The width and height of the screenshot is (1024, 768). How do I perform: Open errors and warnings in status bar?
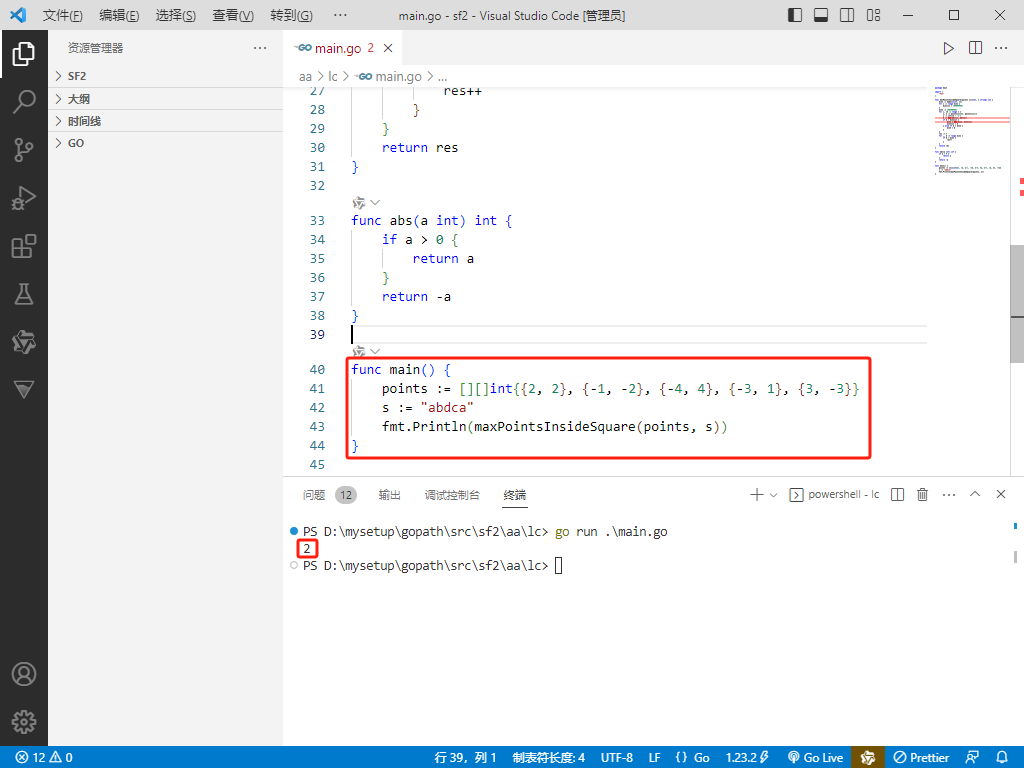pos(44,758)
